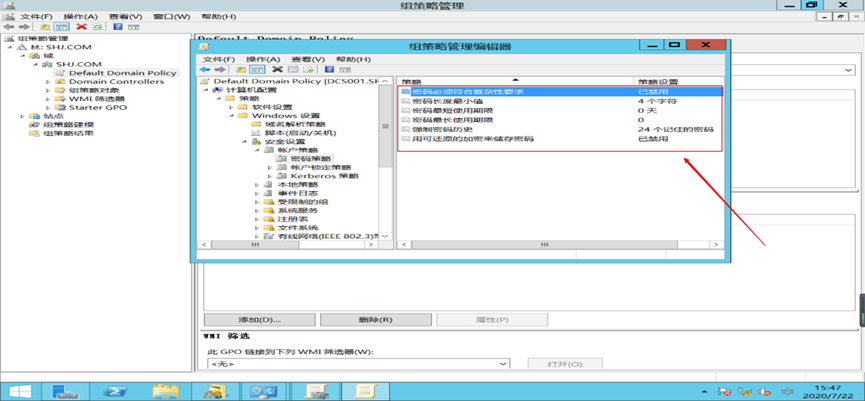Open 文件(F) menu in the 组策略管理 window
865x401 pixels.
[37, 17]
